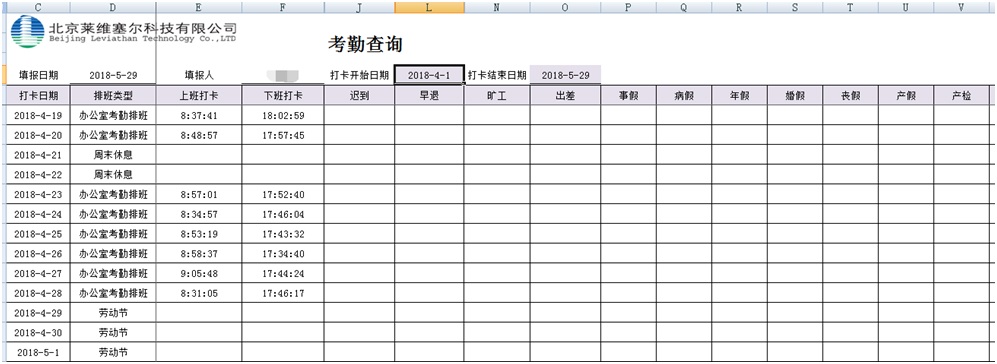The width and height of the screenshot is (997, 364).
Task: Select the blurred 填报人 name cell
Action: coord(283,75)
